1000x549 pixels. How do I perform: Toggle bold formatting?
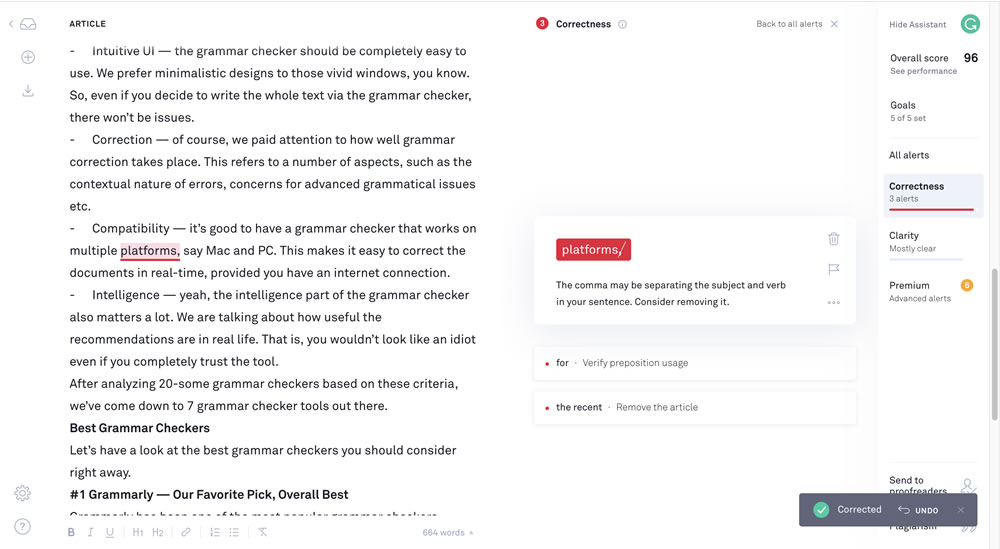pyautogui.click(x=71, y=532)
